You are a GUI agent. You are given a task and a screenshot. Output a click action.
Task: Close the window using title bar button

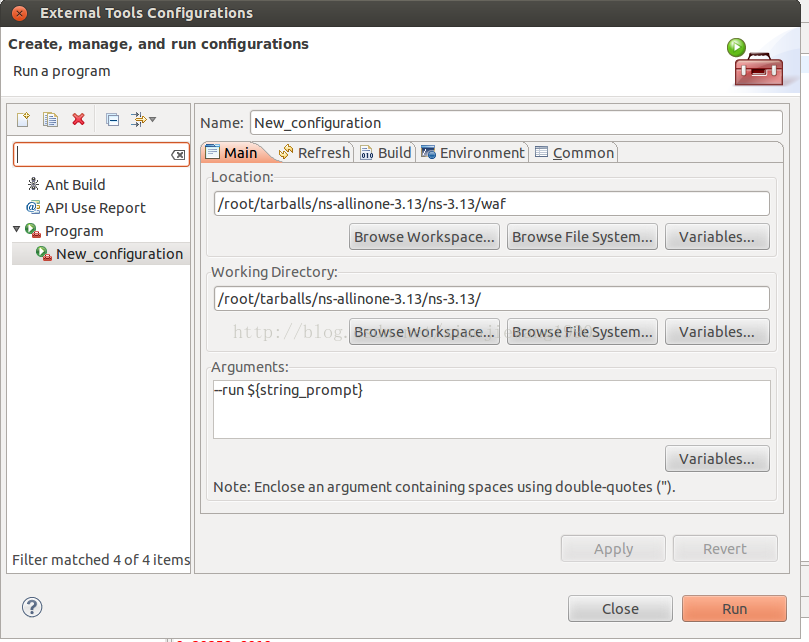(x=19, y=13)
